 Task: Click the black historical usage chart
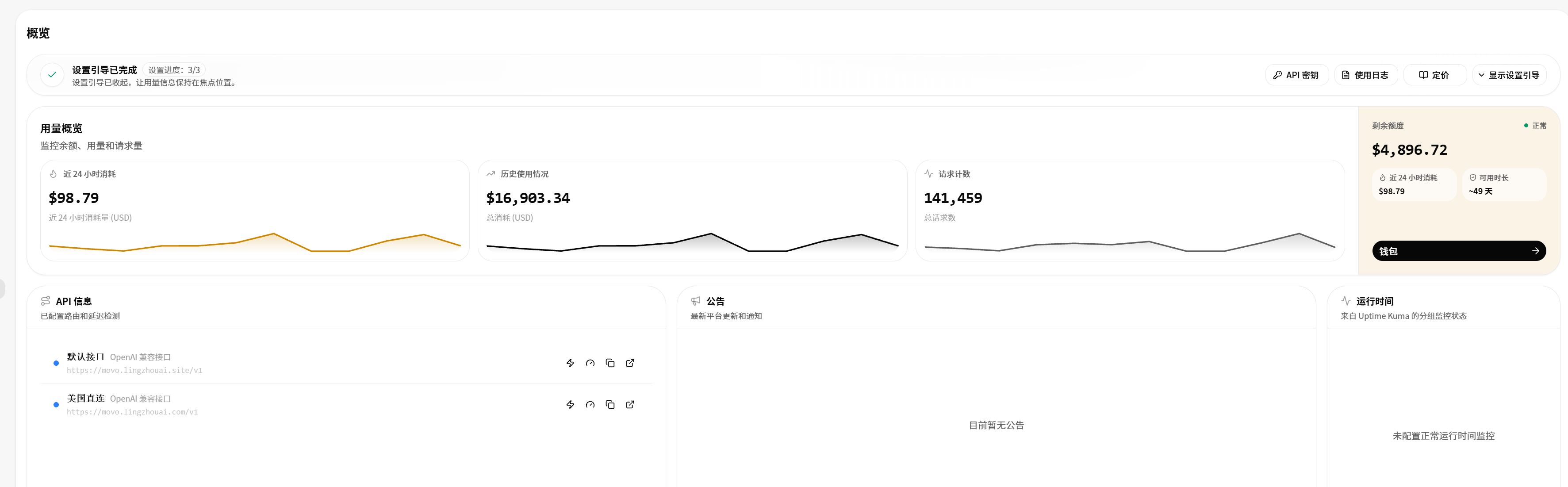tap(692, 242)
